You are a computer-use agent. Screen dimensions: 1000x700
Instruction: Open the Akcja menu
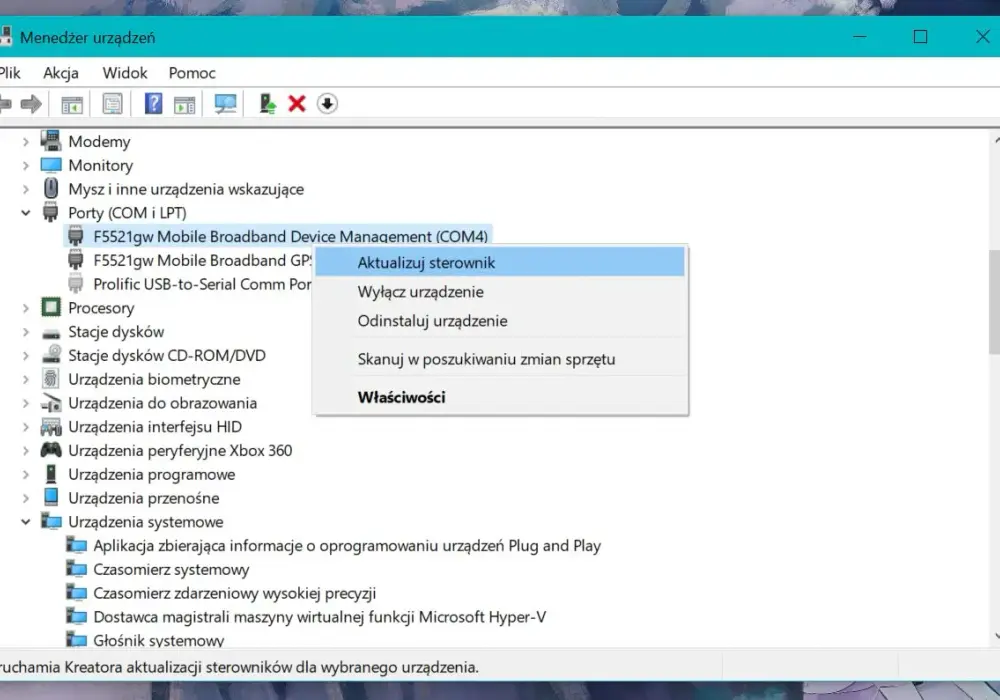pos(61,73)
